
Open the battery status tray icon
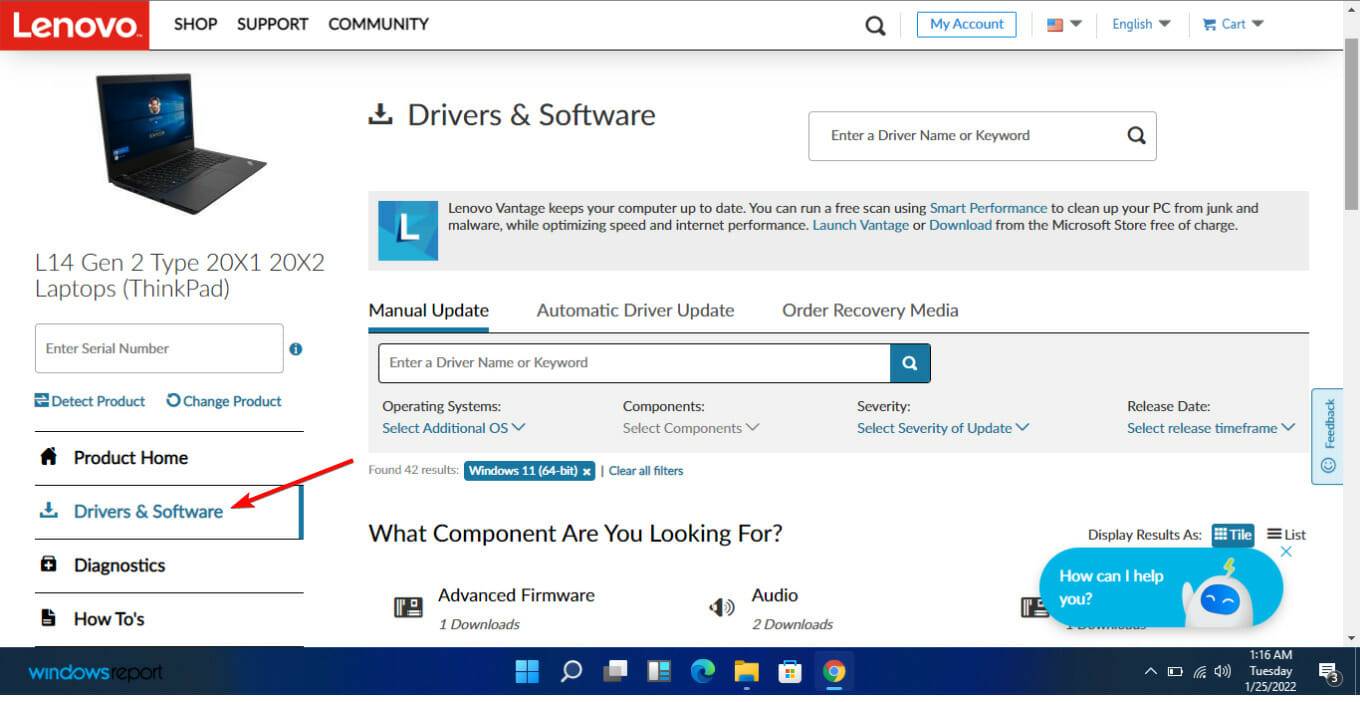pyautogui.click(x=1175, y=672)
